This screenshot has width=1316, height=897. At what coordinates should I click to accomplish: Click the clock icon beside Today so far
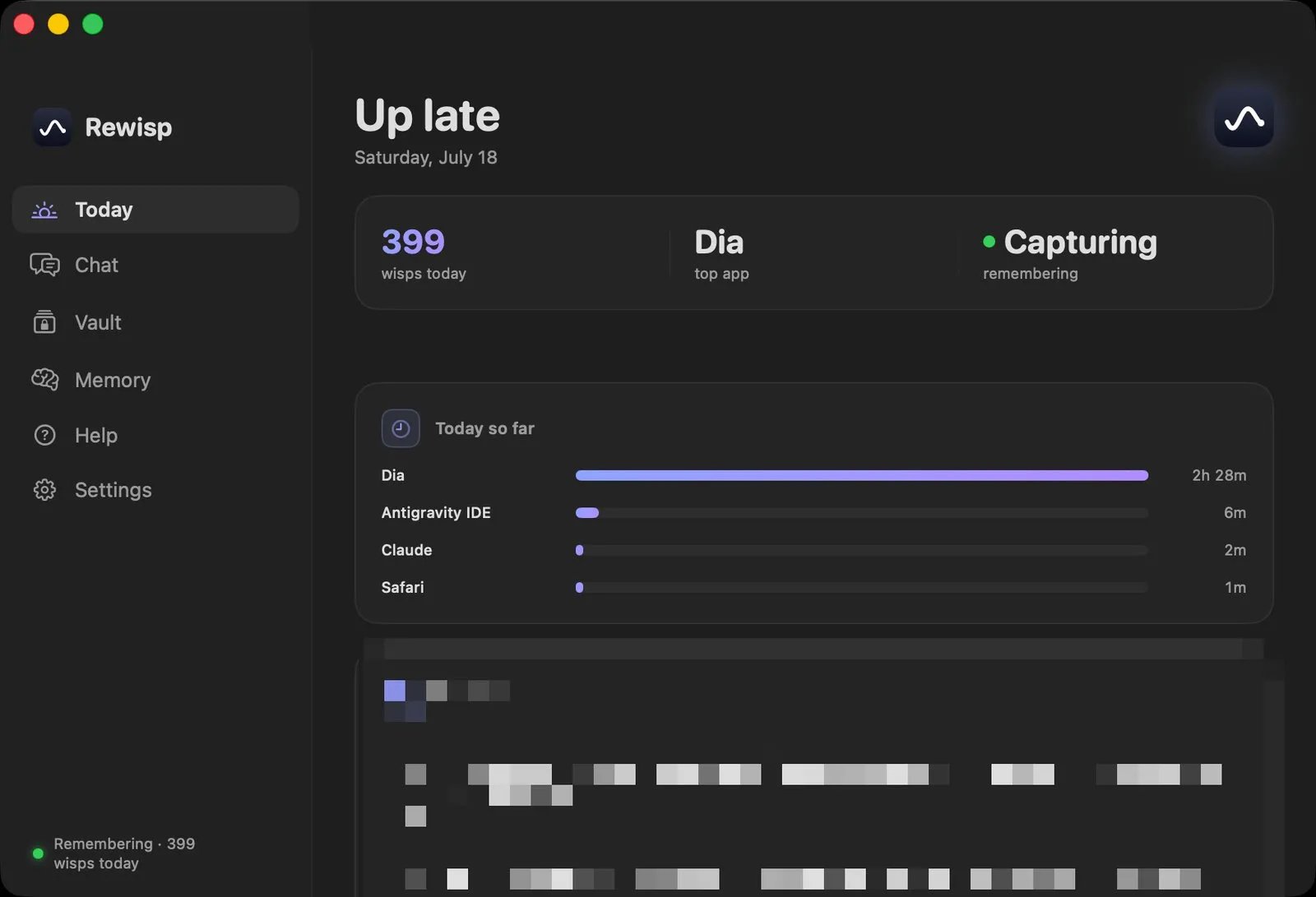401,428
